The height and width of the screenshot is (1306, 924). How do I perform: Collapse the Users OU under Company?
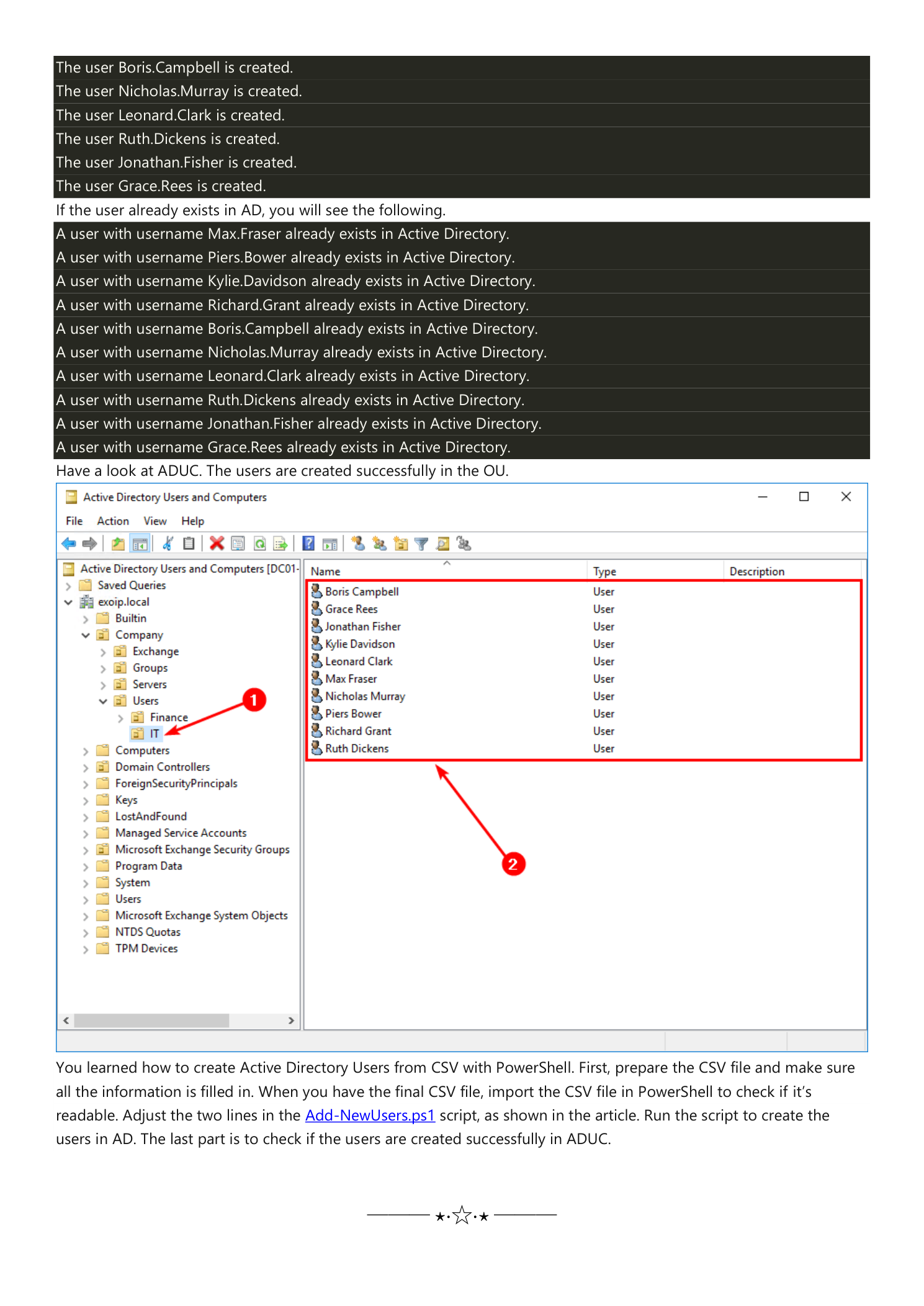[x=103, y=701]
